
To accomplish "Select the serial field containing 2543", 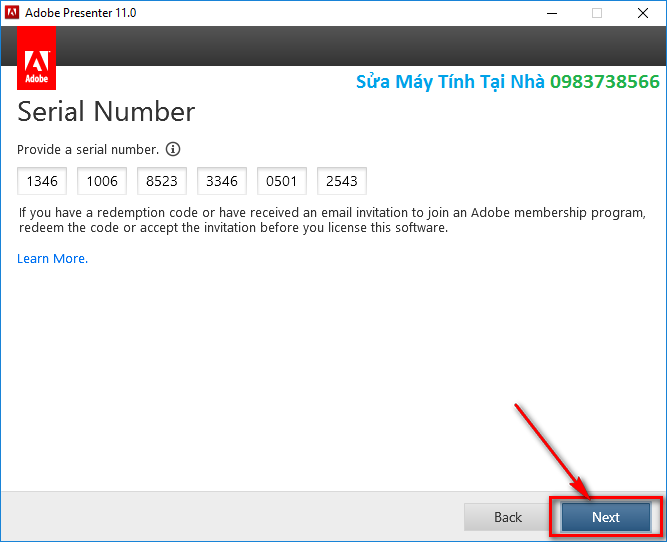I will coord(342,181).
